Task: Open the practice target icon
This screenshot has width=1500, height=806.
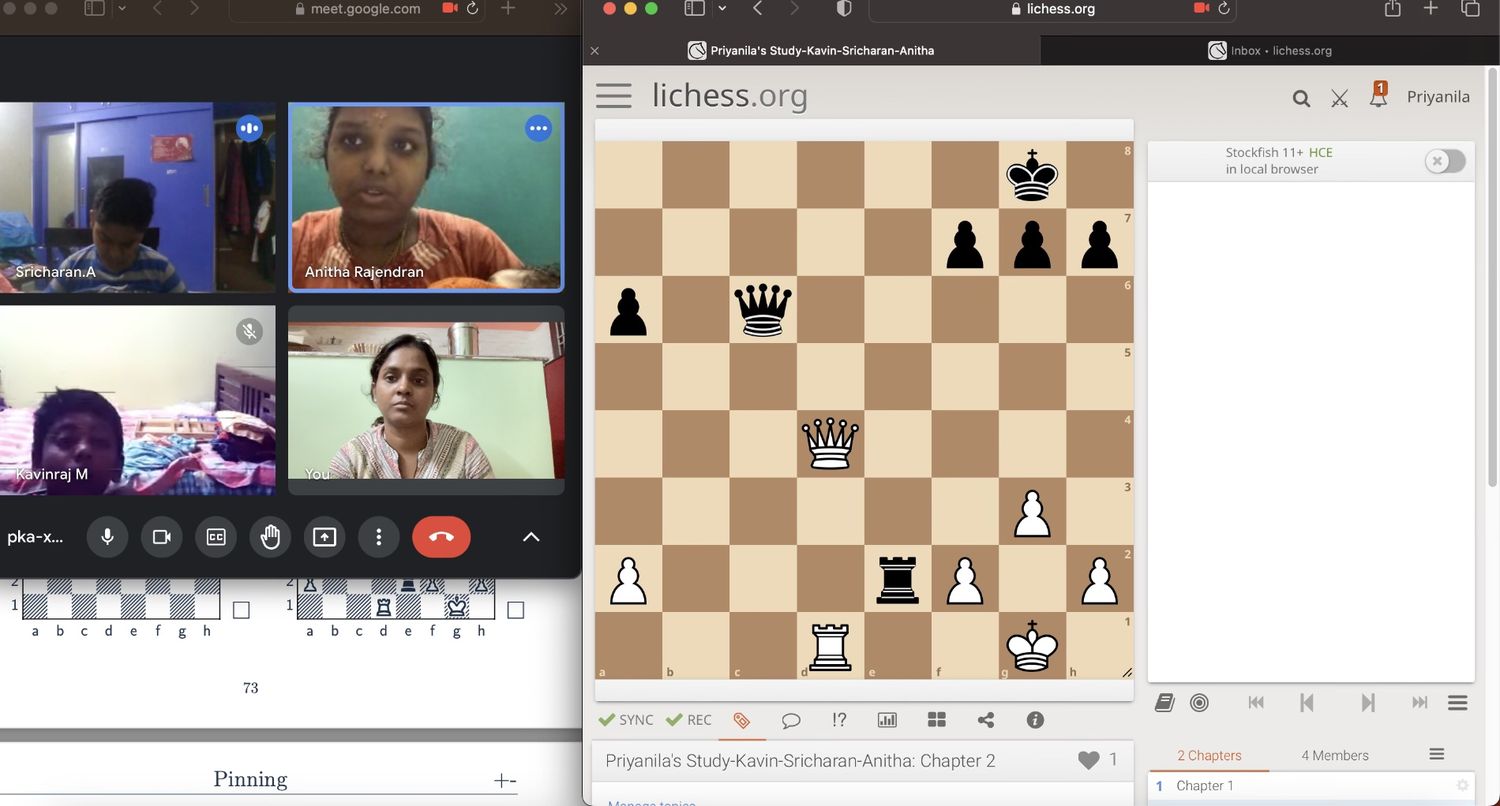Action: pos(1199,703)
